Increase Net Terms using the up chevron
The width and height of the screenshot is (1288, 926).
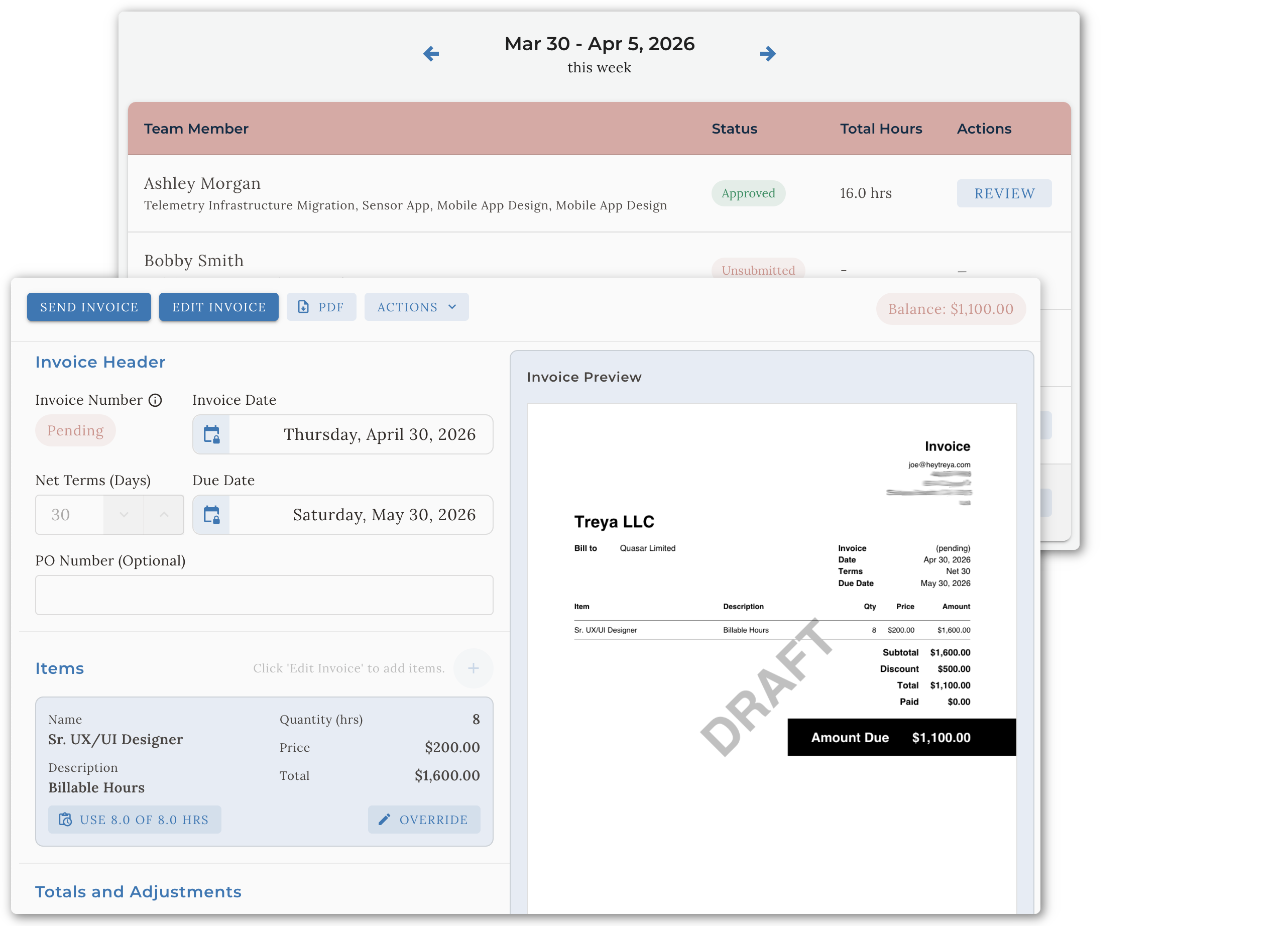[x=164, y=515]
